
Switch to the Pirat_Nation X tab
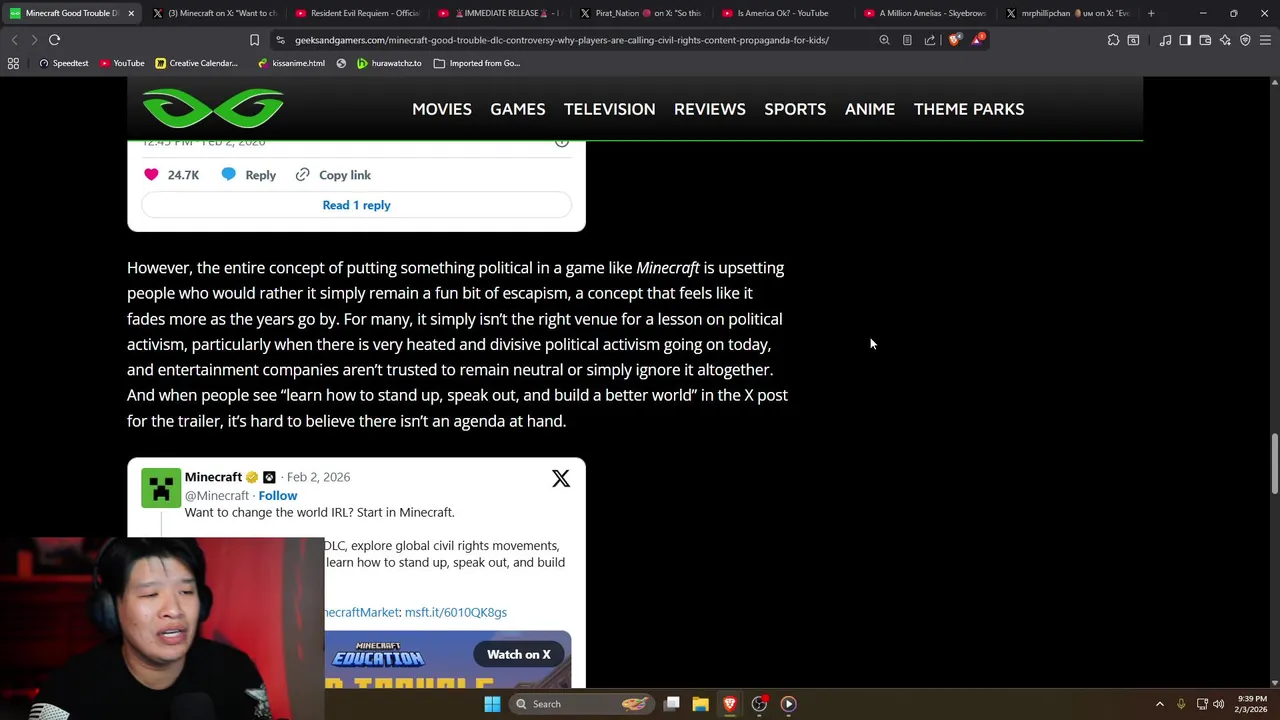641,13
